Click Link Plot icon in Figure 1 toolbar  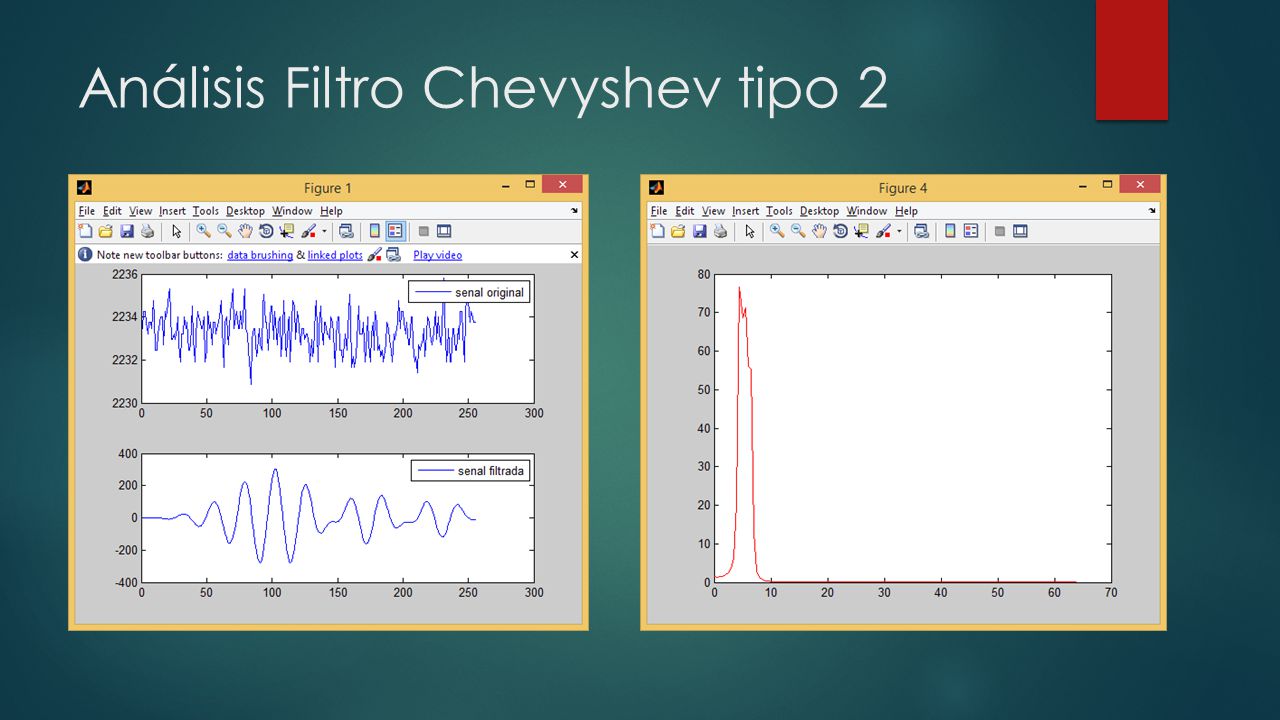[x=346, y=231]
